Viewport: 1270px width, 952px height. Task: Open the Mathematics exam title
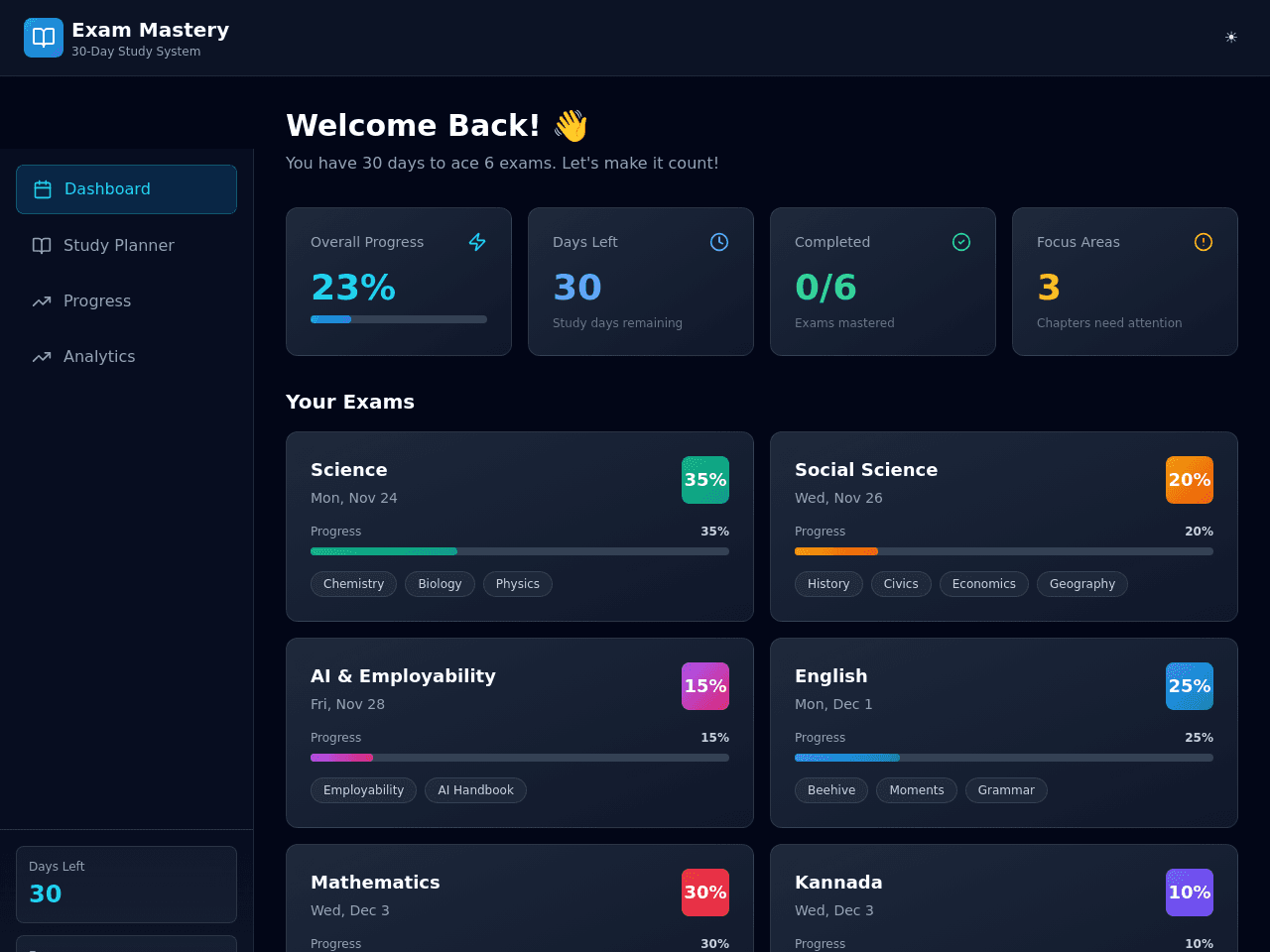click(x=375, y=883)
